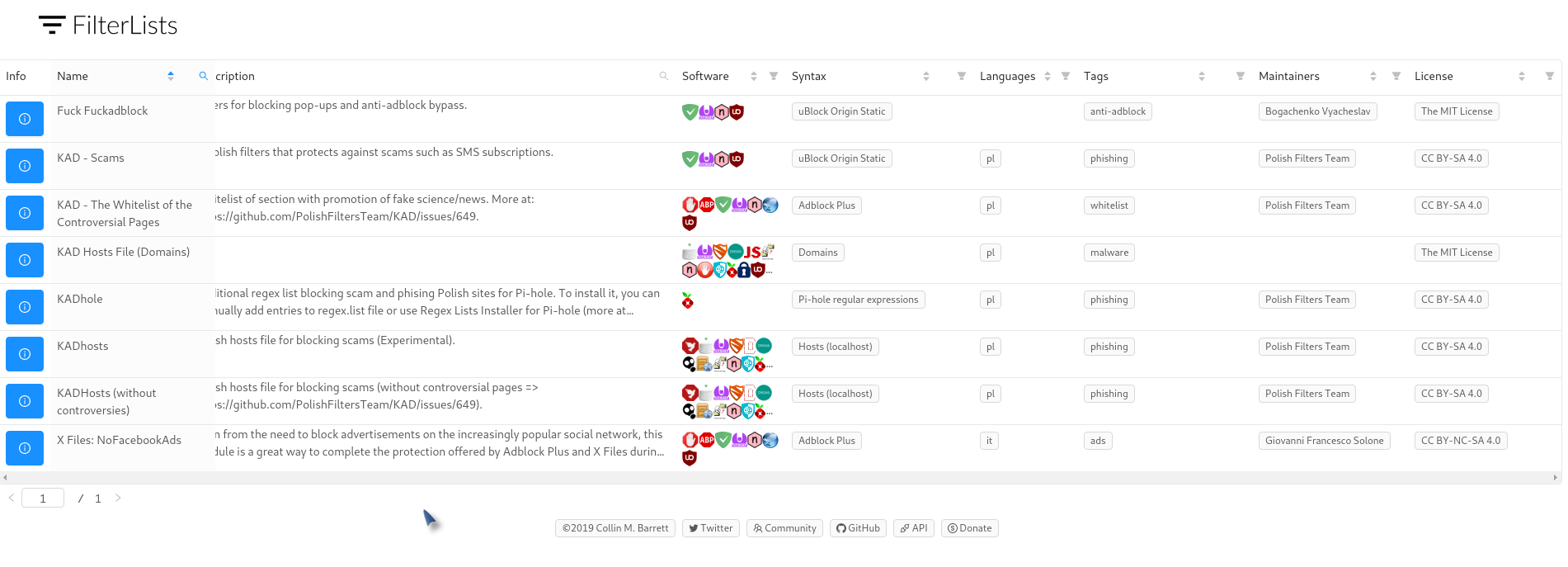Click the horizontal scrollbar track
The image size is (1568, 567).
click(x=780, y=477)
